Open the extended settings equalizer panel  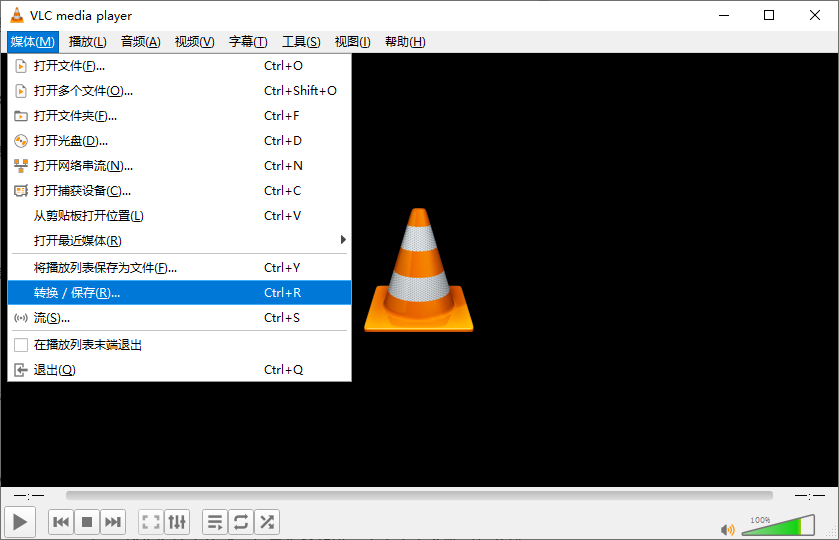[177, 522]
